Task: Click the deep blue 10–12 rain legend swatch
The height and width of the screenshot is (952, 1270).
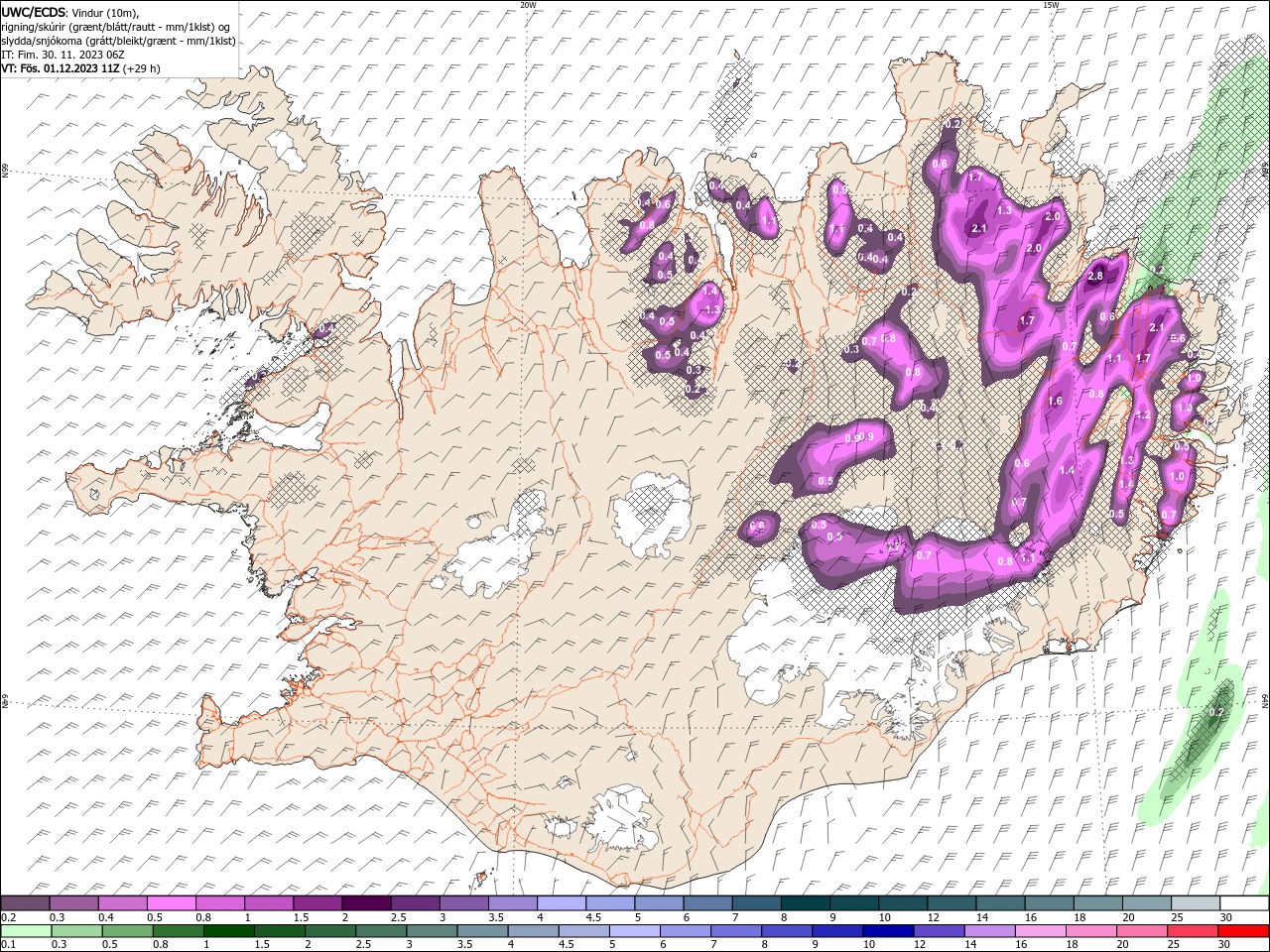Action: tap(888, 931)
